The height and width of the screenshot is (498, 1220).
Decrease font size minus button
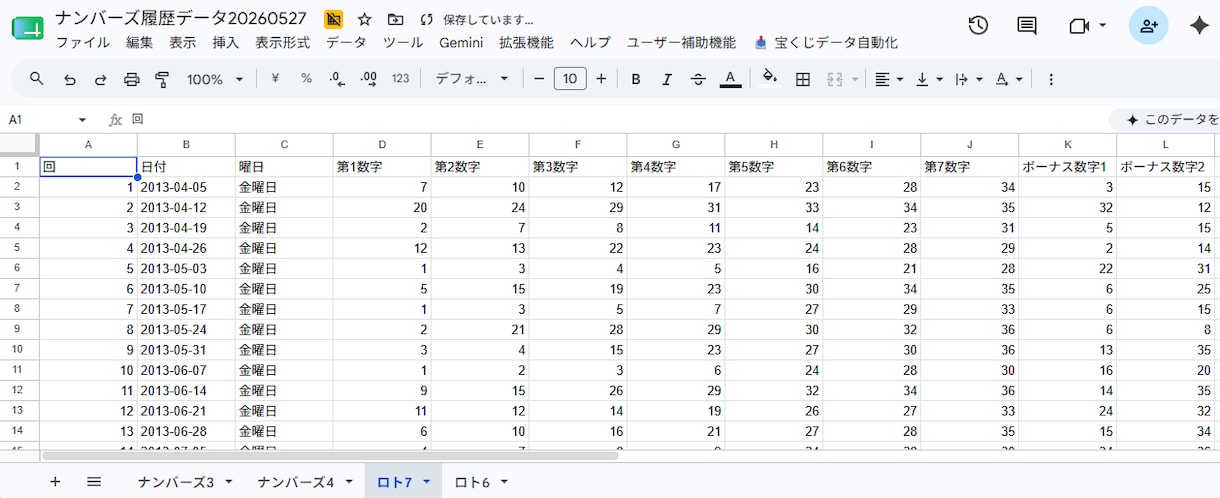click(x=539, y=79)
